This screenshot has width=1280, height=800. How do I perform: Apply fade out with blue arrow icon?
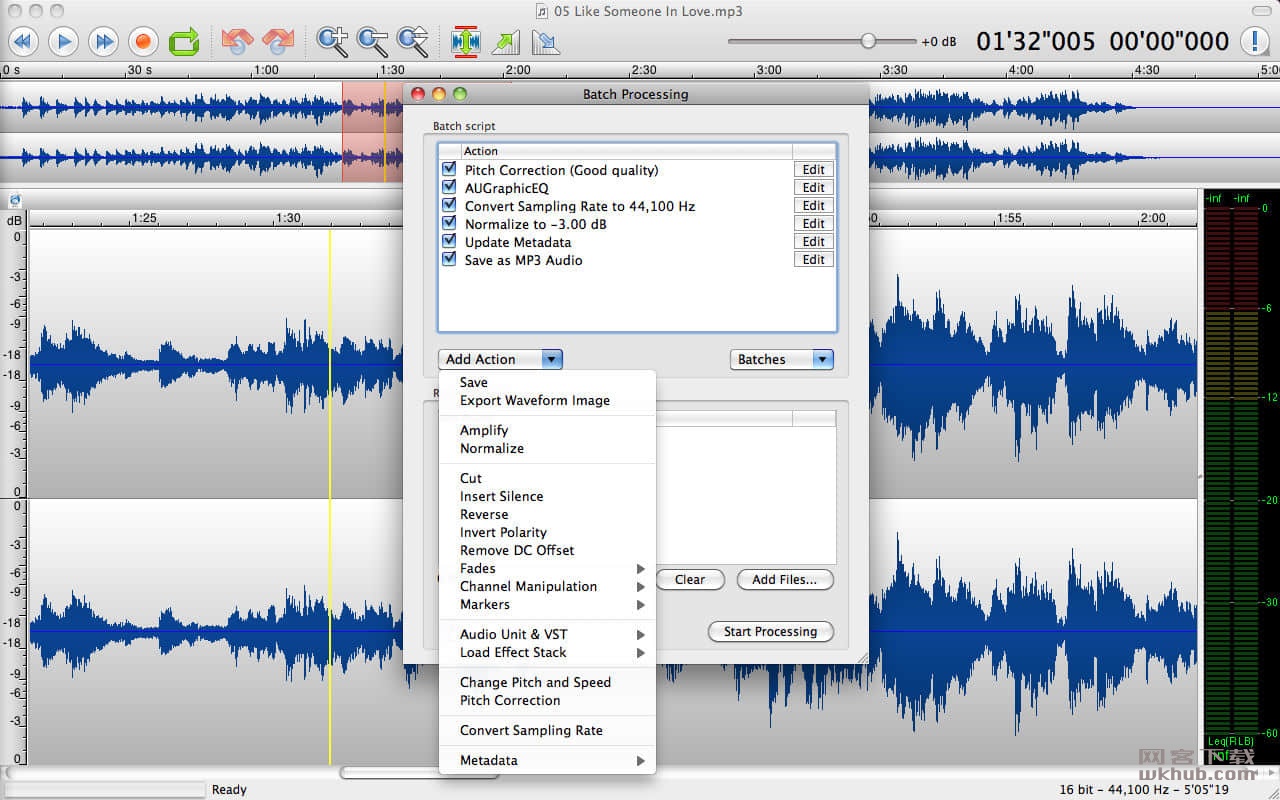(x=545, y=41)
